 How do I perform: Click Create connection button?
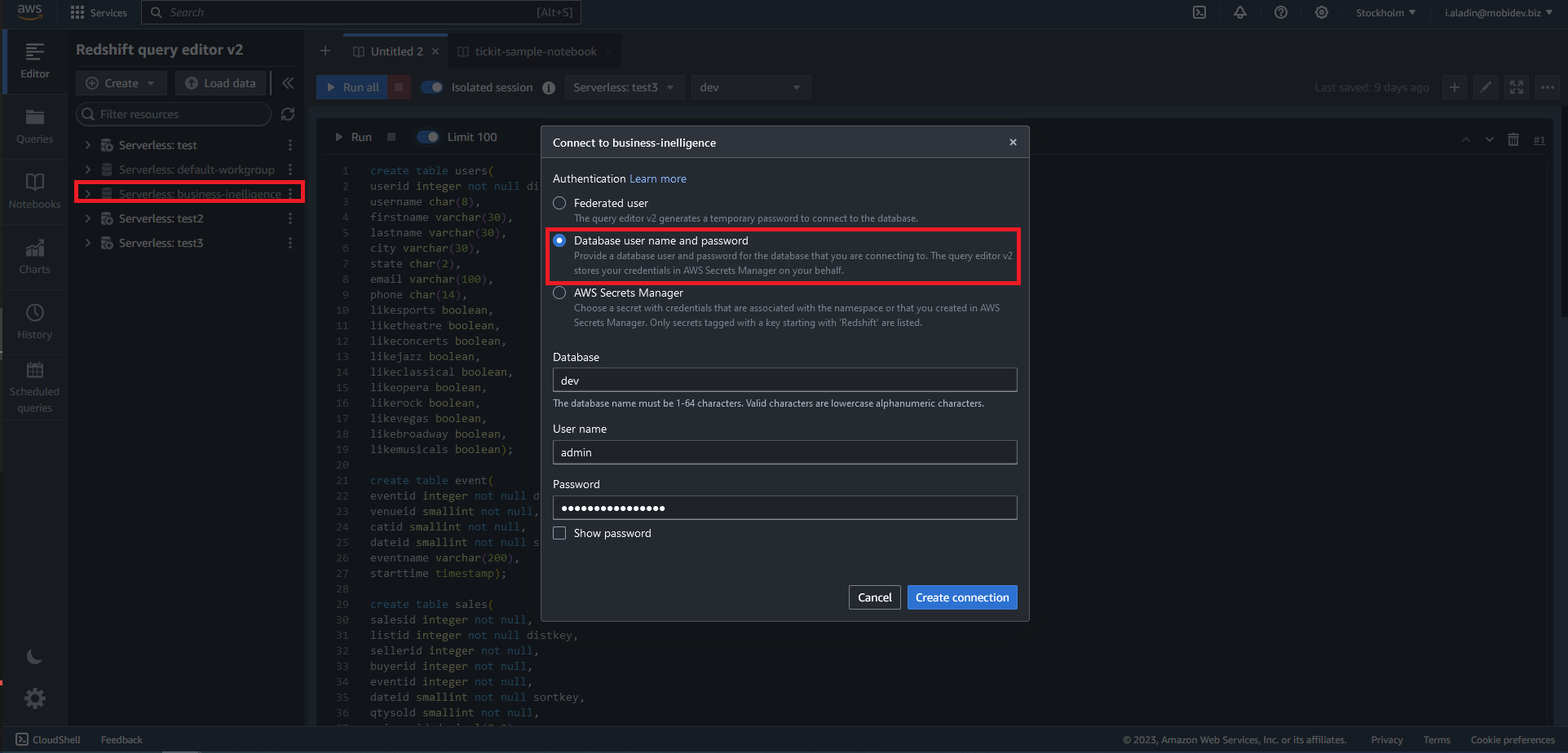pyautogui.click(x=962, y=597)
